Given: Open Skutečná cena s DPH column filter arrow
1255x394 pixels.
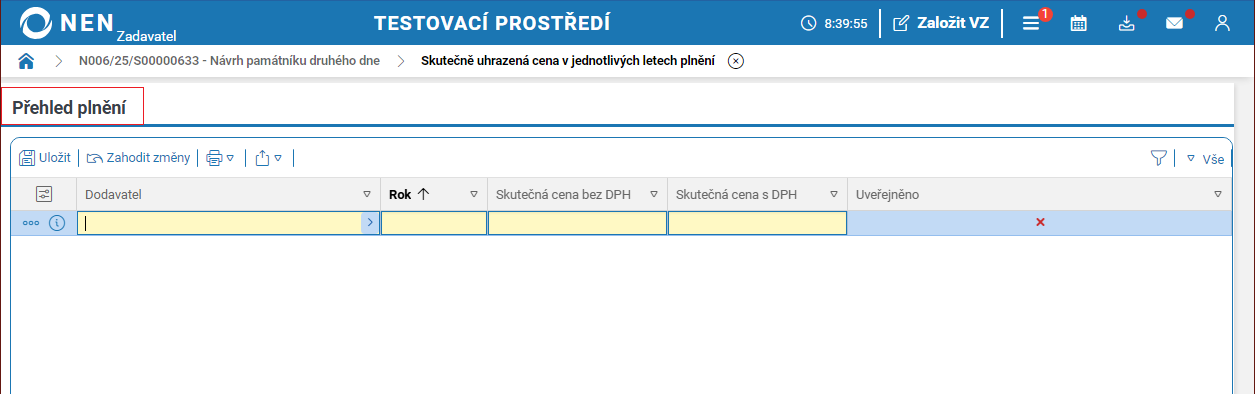Looking at the screenshot, I should click(x=833, y=194).
